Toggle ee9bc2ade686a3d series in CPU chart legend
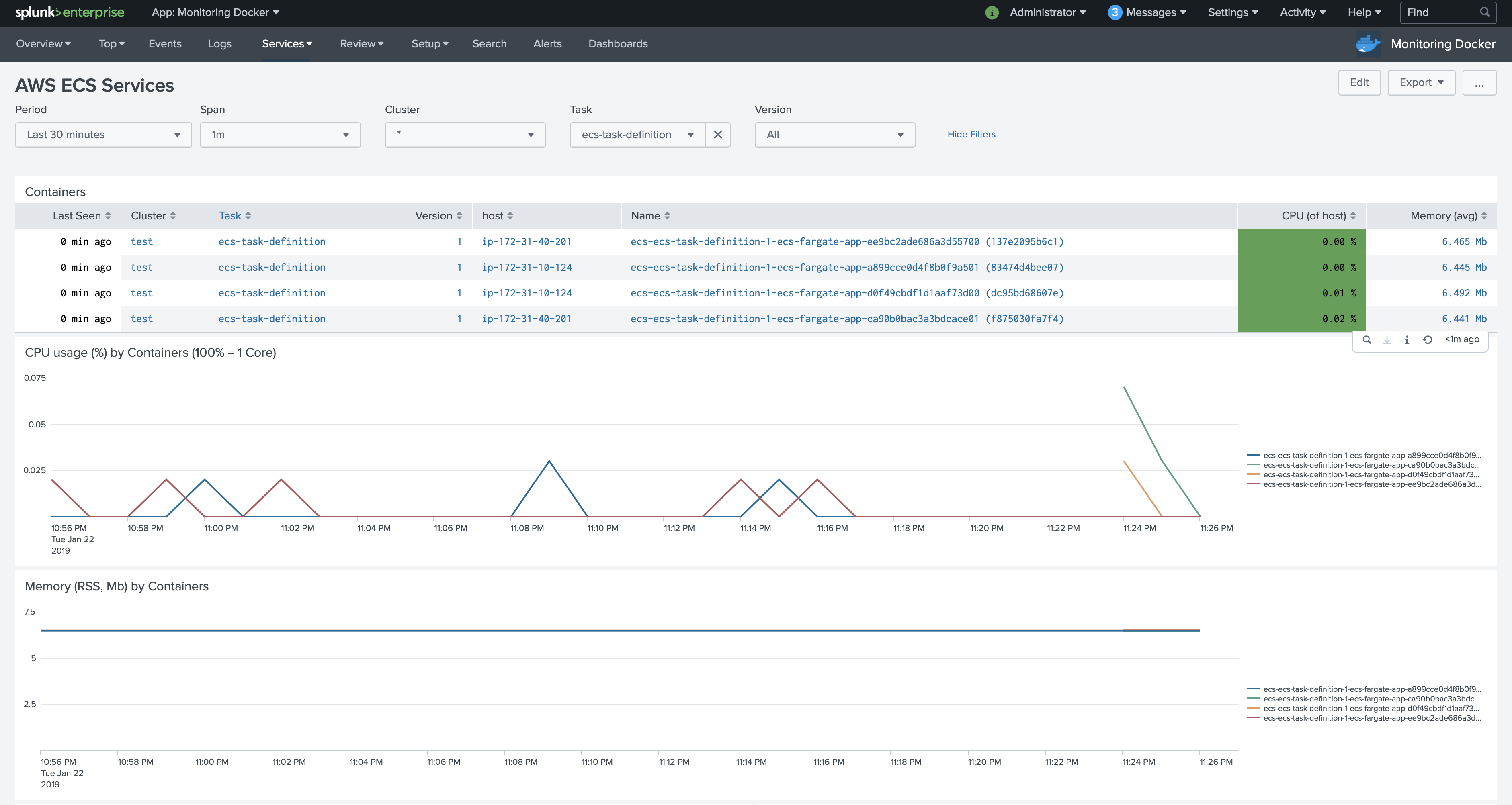This screenshot has height=805, width=1512. [x=1364, y=484]
